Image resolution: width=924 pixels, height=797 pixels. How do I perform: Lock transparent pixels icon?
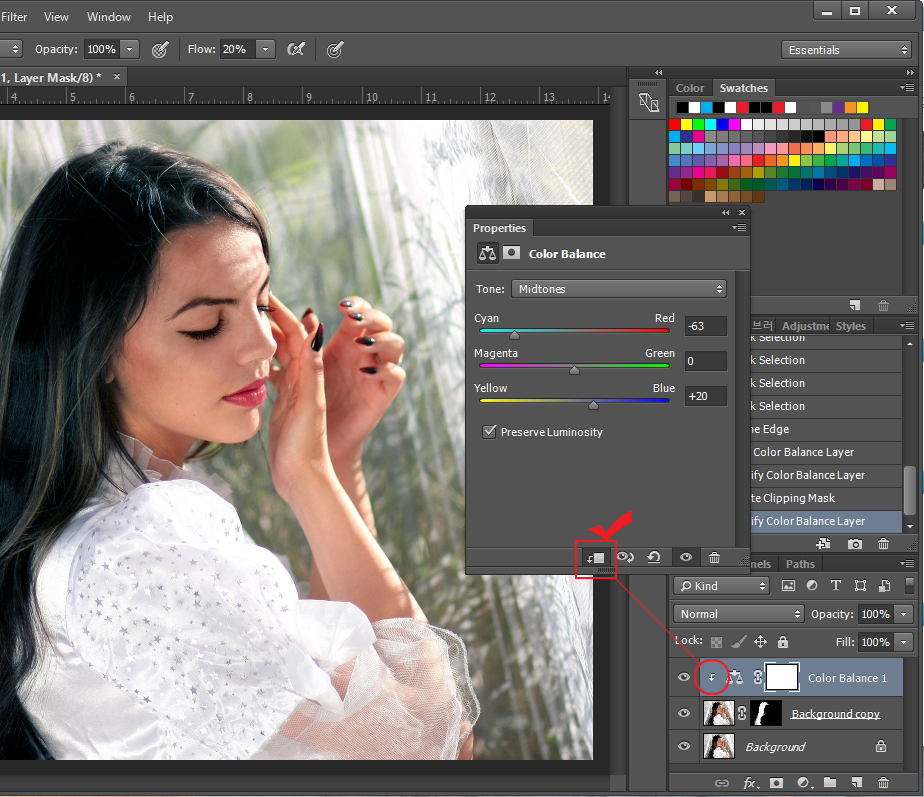tap(716, 642)
